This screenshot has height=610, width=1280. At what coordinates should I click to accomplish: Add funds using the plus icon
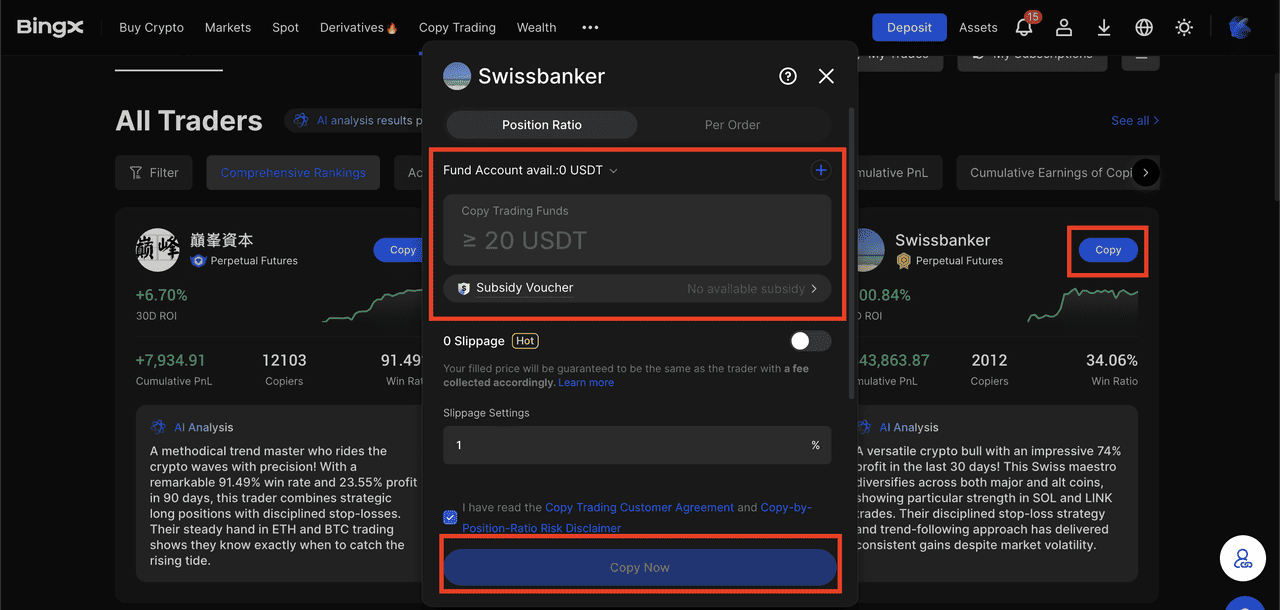[x=820, y=170]
